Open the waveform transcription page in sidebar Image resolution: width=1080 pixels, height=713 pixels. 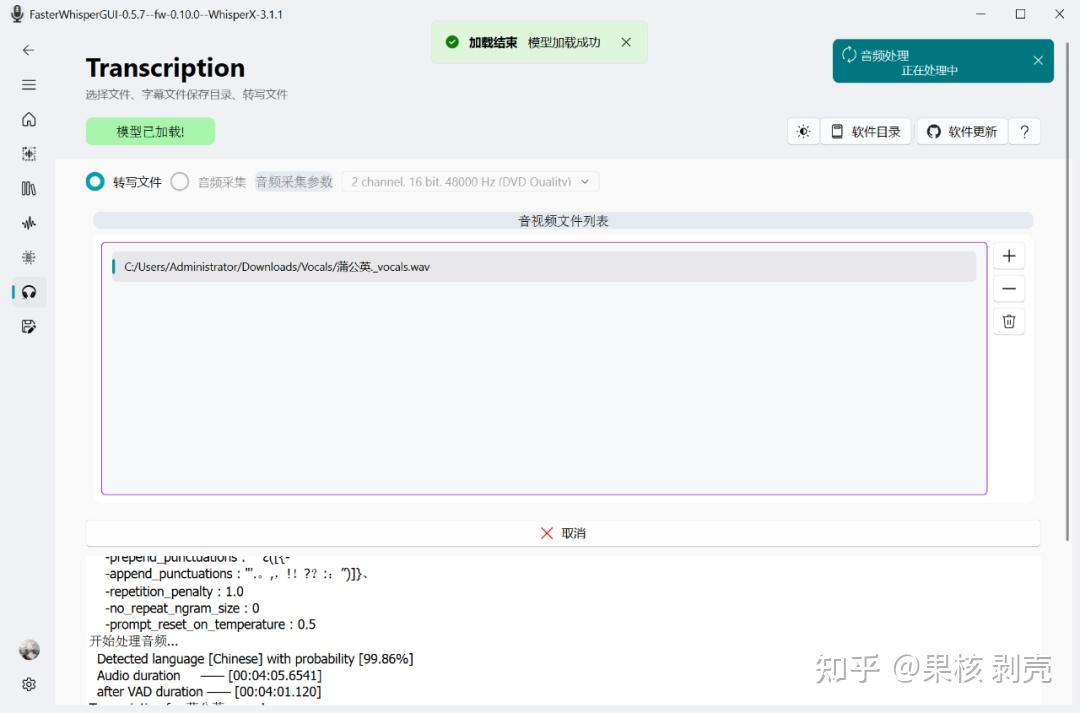[x=28, y=222]
